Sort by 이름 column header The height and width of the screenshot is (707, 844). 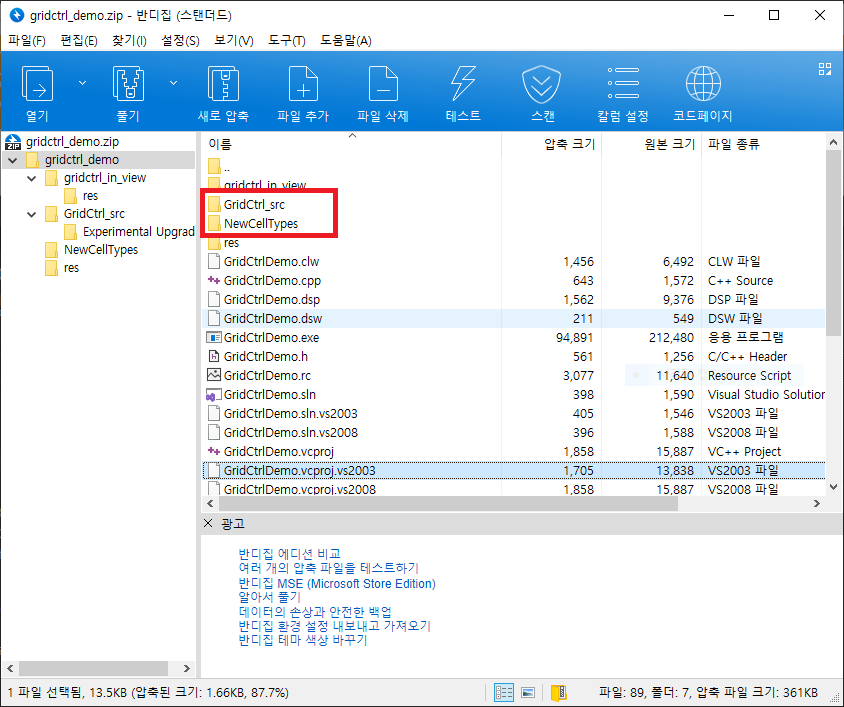pos(351,144)
